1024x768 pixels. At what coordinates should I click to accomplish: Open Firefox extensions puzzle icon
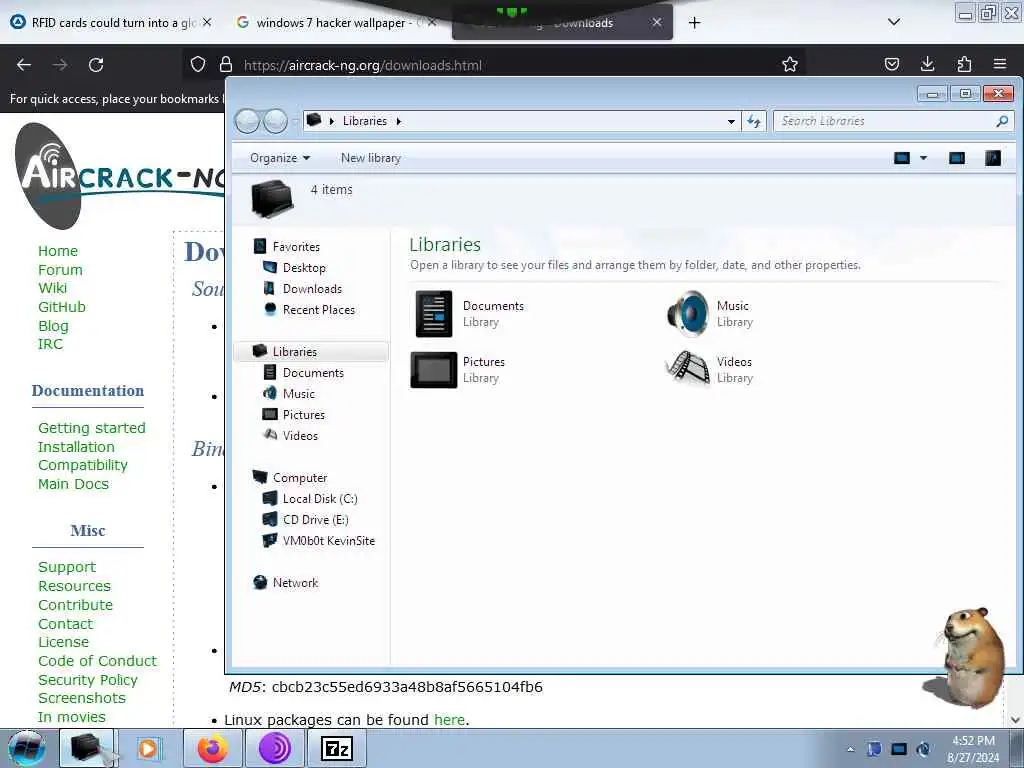(964, 64)
